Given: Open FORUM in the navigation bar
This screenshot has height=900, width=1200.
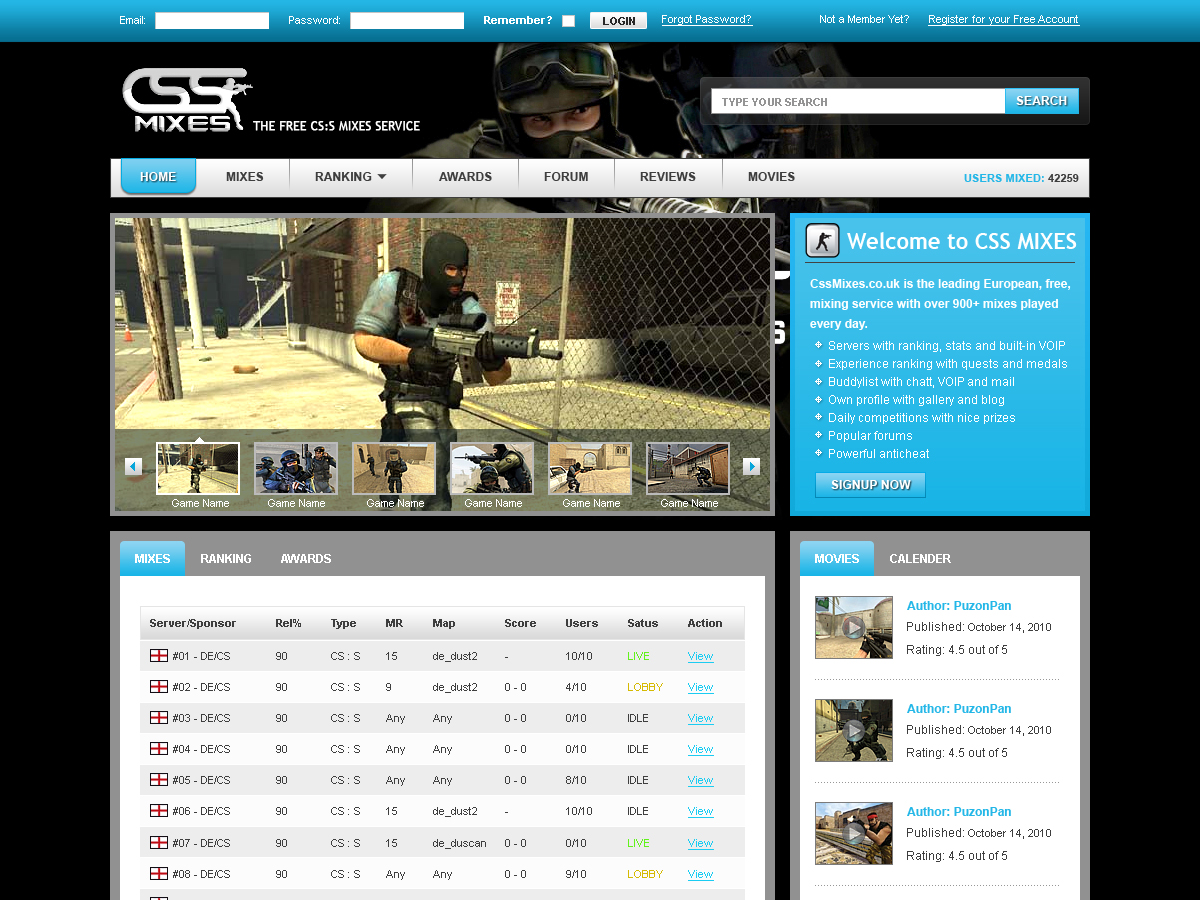Looking at the screenshot, I should click(x=566, y=177).
